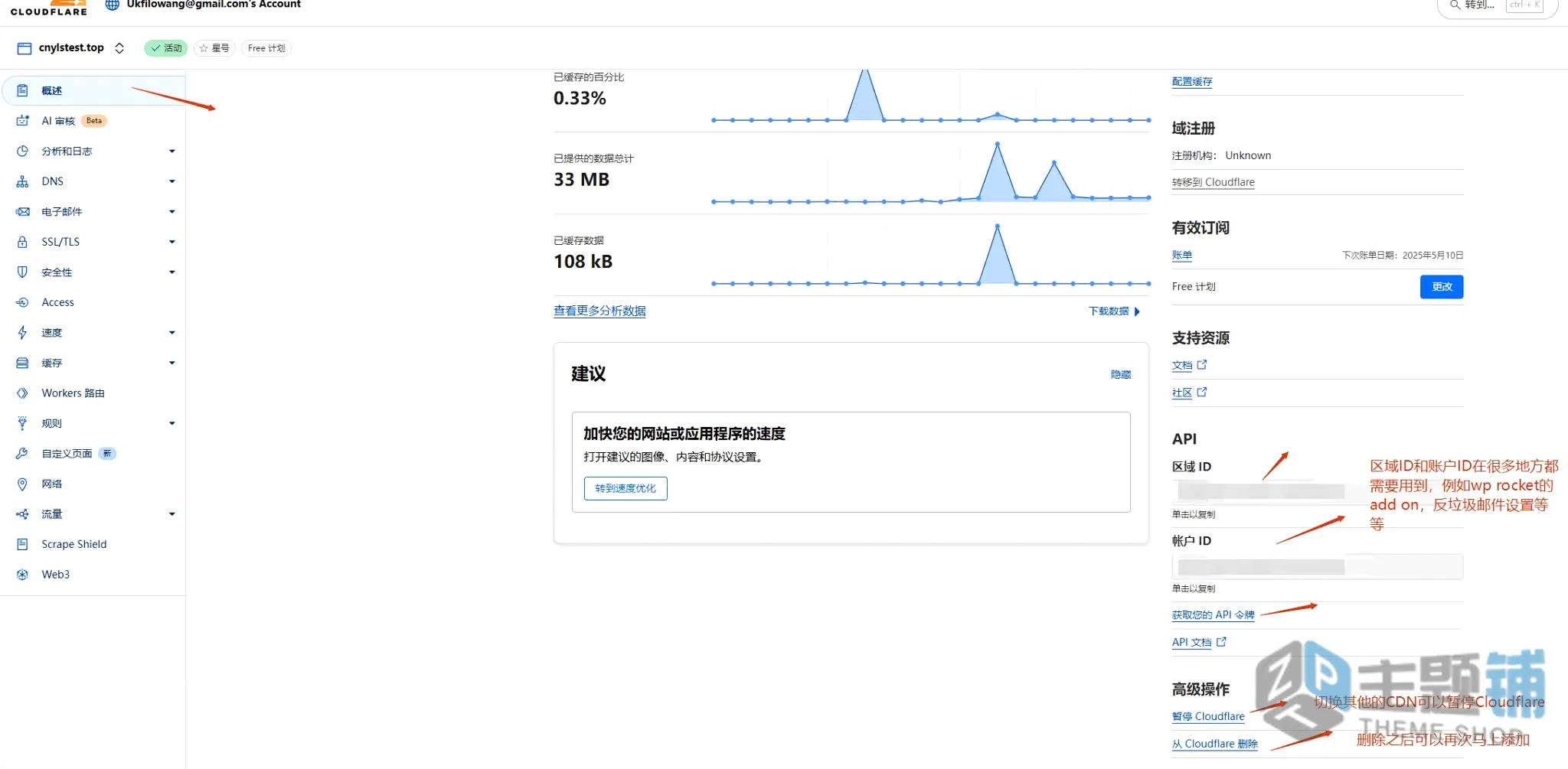Click the peak on 已缓存数据 chart
1568x769 pixels.
coord(997,226)
